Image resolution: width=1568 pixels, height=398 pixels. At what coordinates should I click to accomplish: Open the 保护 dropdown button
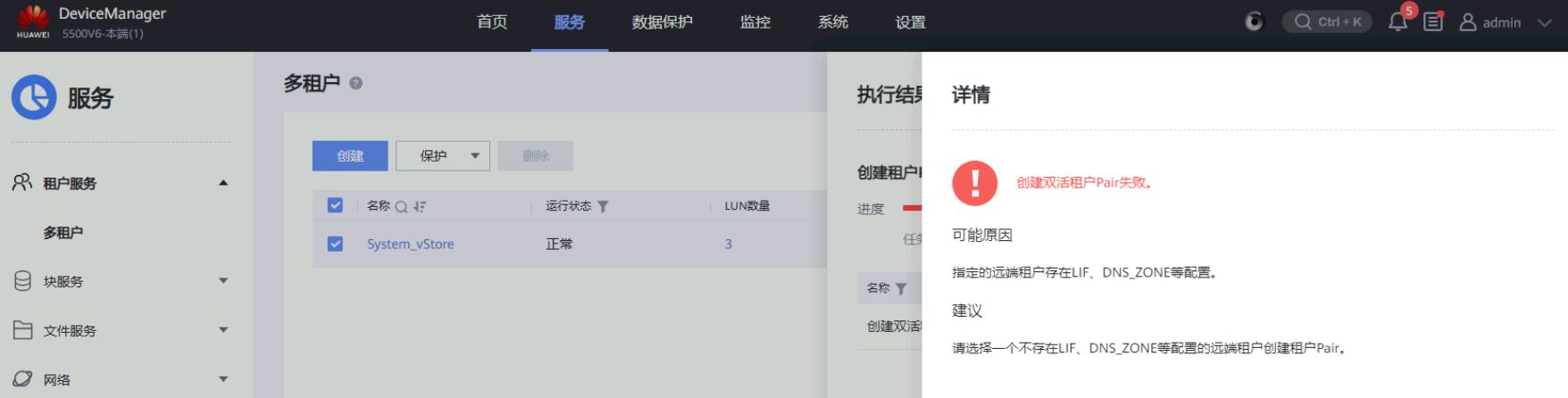(443, 156)
